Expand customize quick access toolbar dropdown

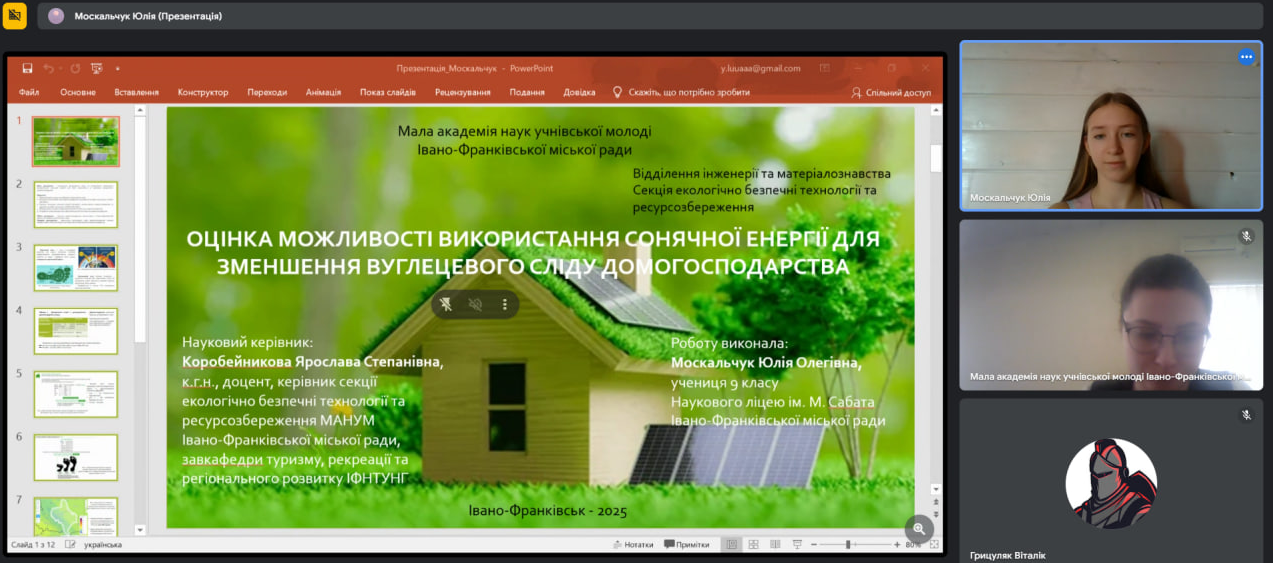point(117,68)
